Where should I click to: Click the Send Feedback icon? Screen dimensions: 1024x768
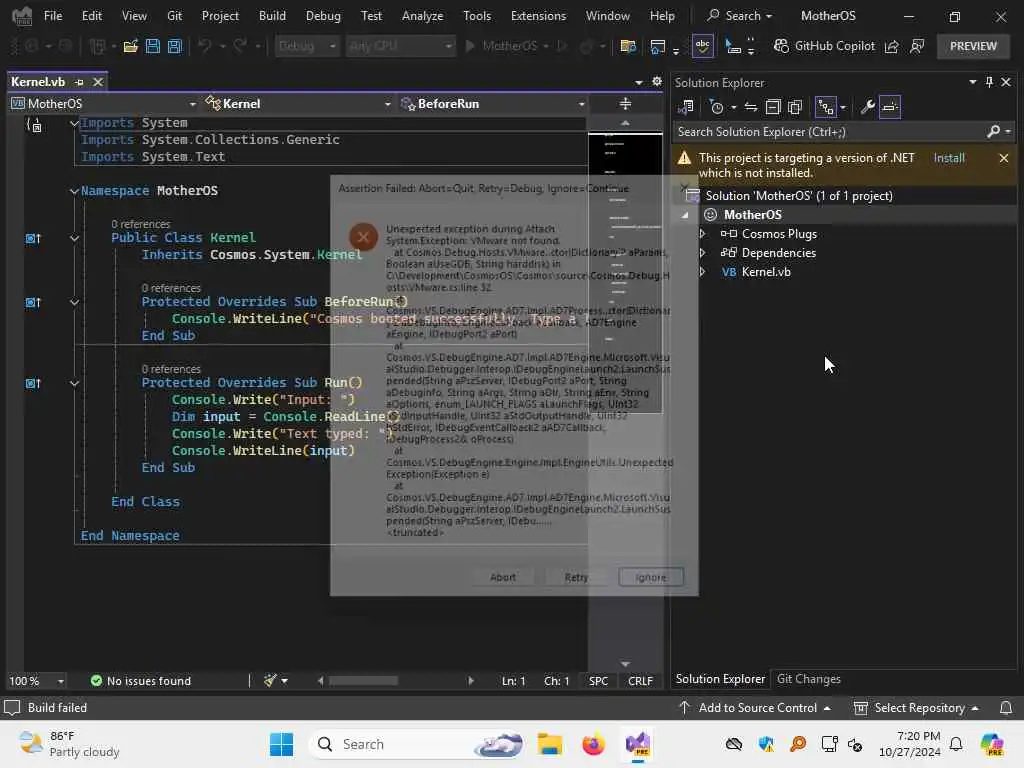(x=917, y=46)
